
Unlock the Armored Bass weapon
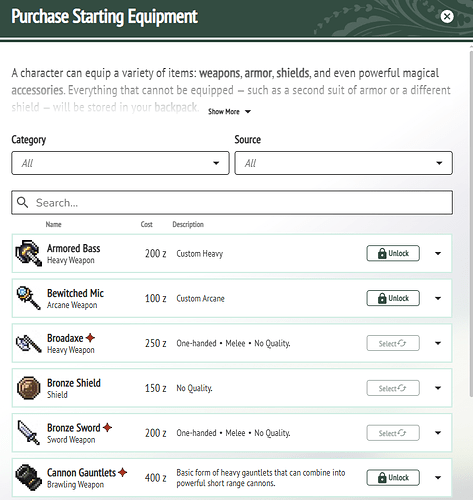pos(393,253)
